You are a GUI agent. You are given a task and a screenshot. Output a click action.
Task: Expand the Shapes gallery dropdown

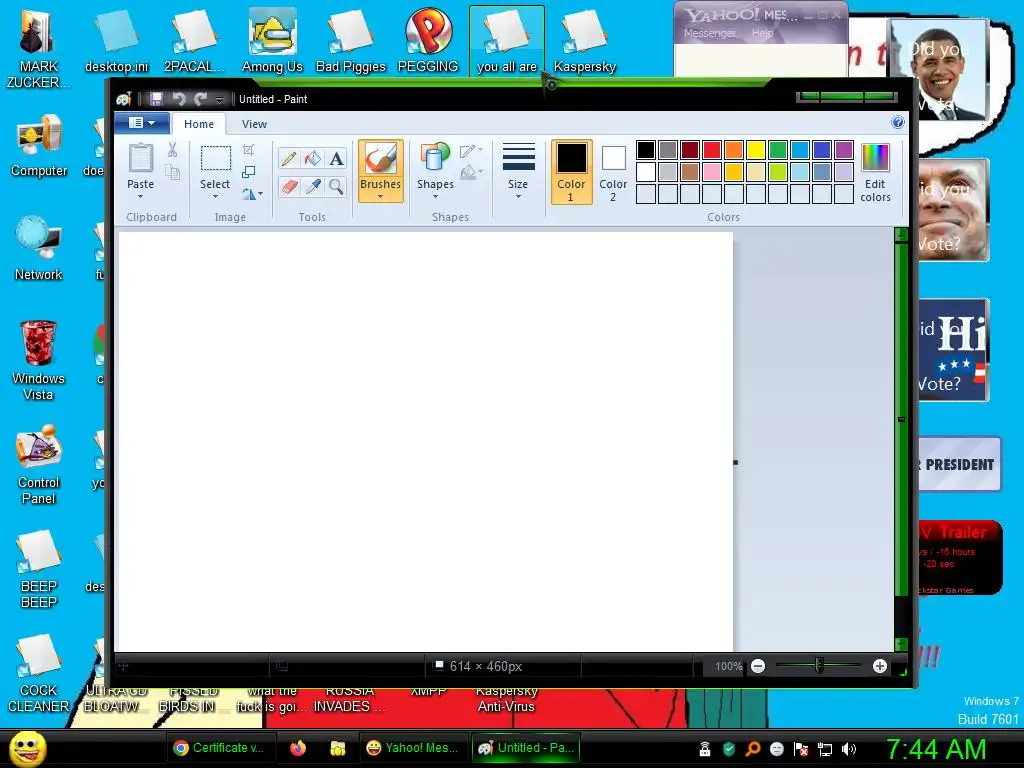pyautogui.click(x=435, y=197)
